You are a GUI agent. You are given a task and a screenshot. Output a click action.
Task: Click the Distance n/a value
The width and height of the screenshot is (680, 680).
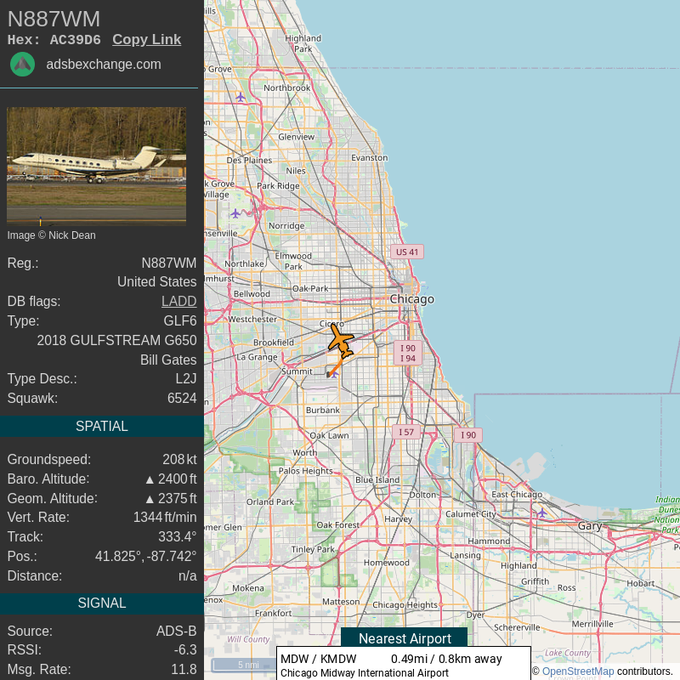tap(187, 576)
